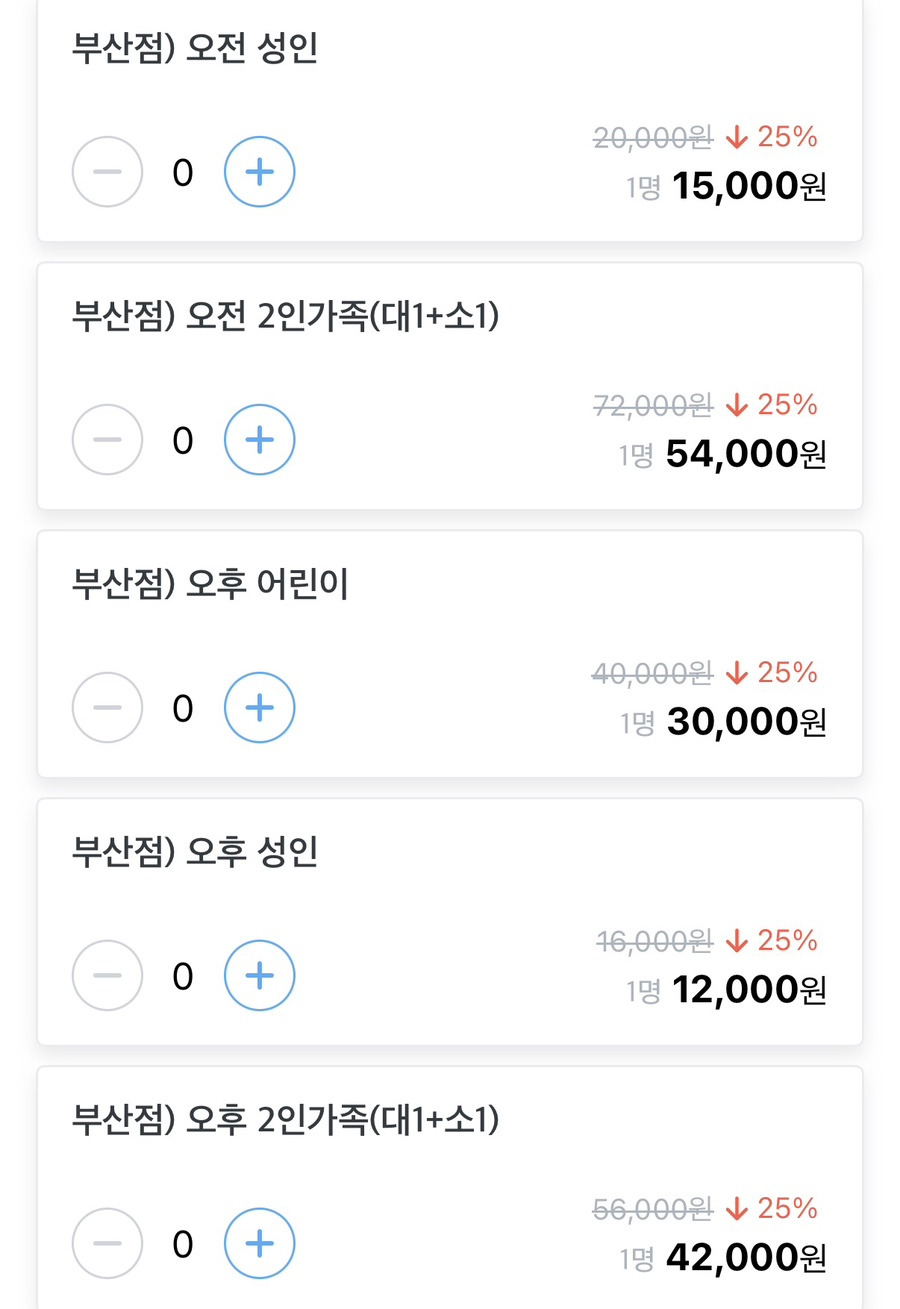Decrease 오후 어린이 ticket count
Image resolution: width=900 pixels, height=1309 pixels.
coord(107,708)
